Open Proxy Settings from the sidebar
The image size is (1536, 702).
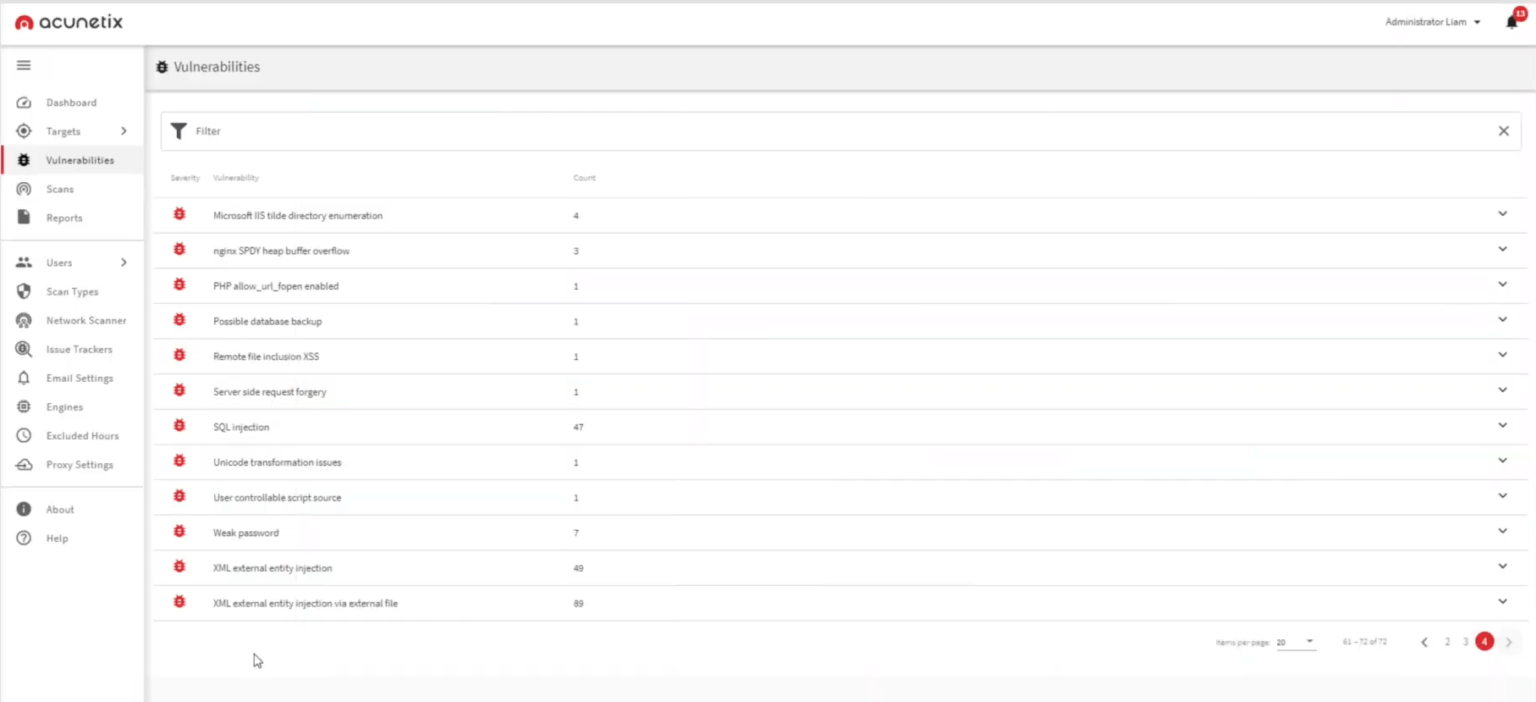click(79, 464)
